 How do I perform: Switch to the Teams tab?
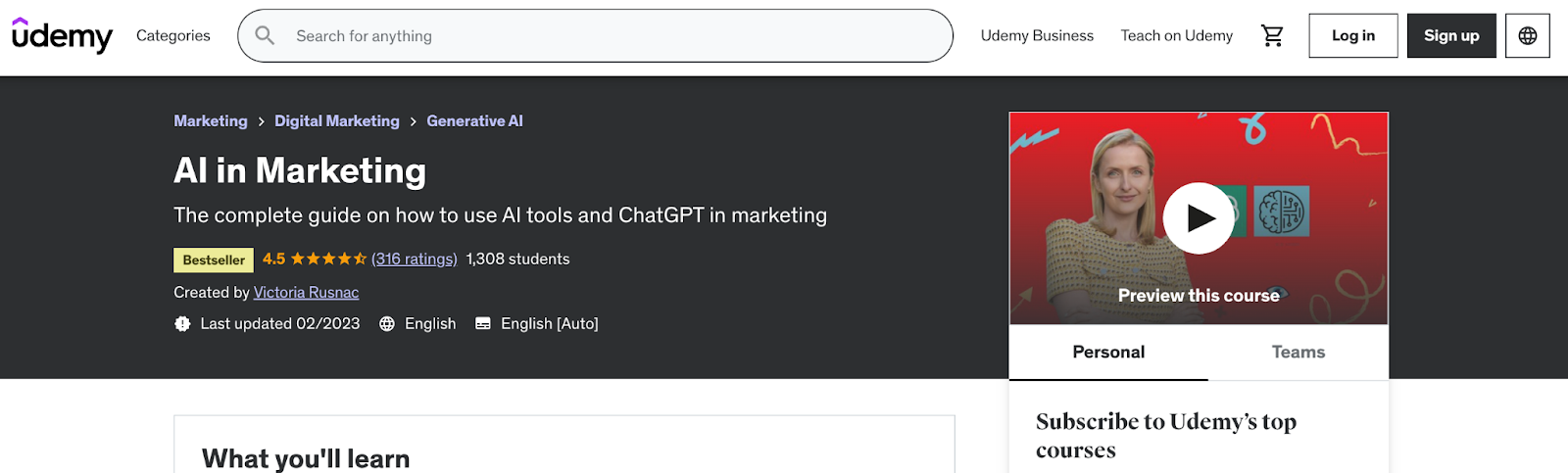coord(1298,353)
